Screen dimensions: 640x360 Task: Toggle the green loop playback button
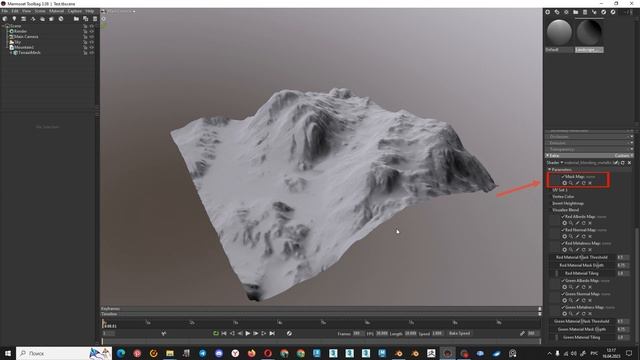(216, 333)
